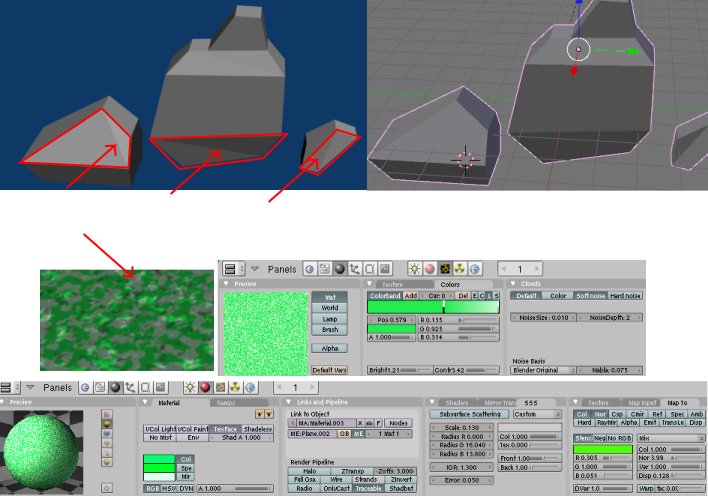This screenshot has width=708, height=500.
Task: Select Radiosity buttons icon in the texture buttons header
Action: (460, 269)
